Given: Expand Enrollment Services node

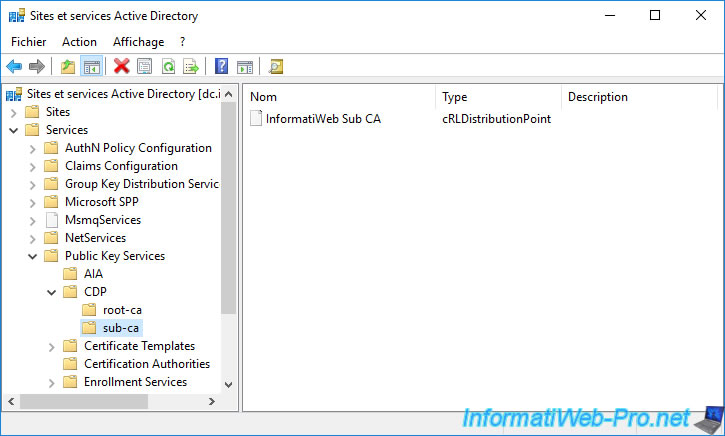Looking at the screenshot, I should point(51,383).
